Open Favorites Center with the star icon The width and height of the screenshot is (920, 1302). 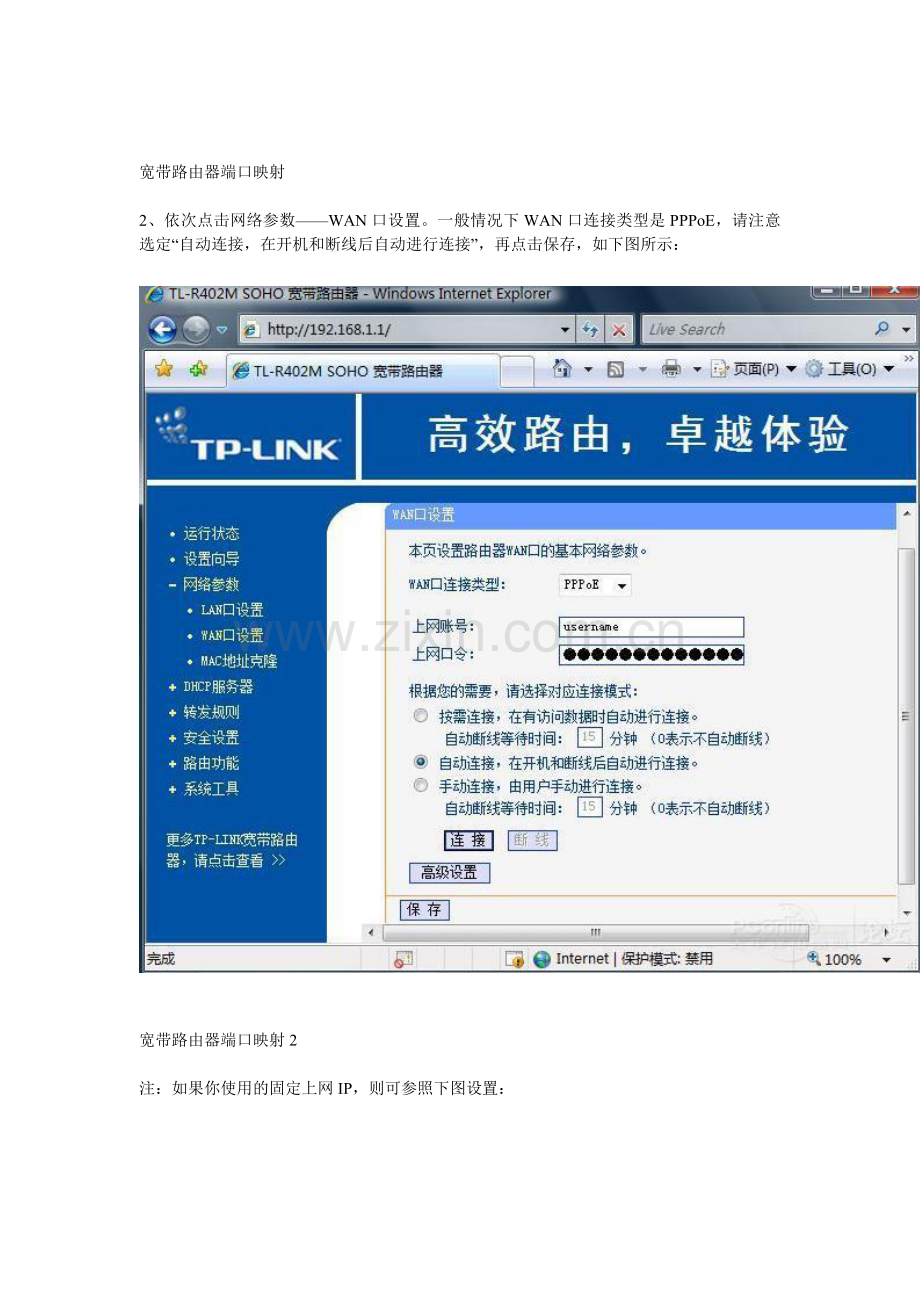click(x=164, y=369)
